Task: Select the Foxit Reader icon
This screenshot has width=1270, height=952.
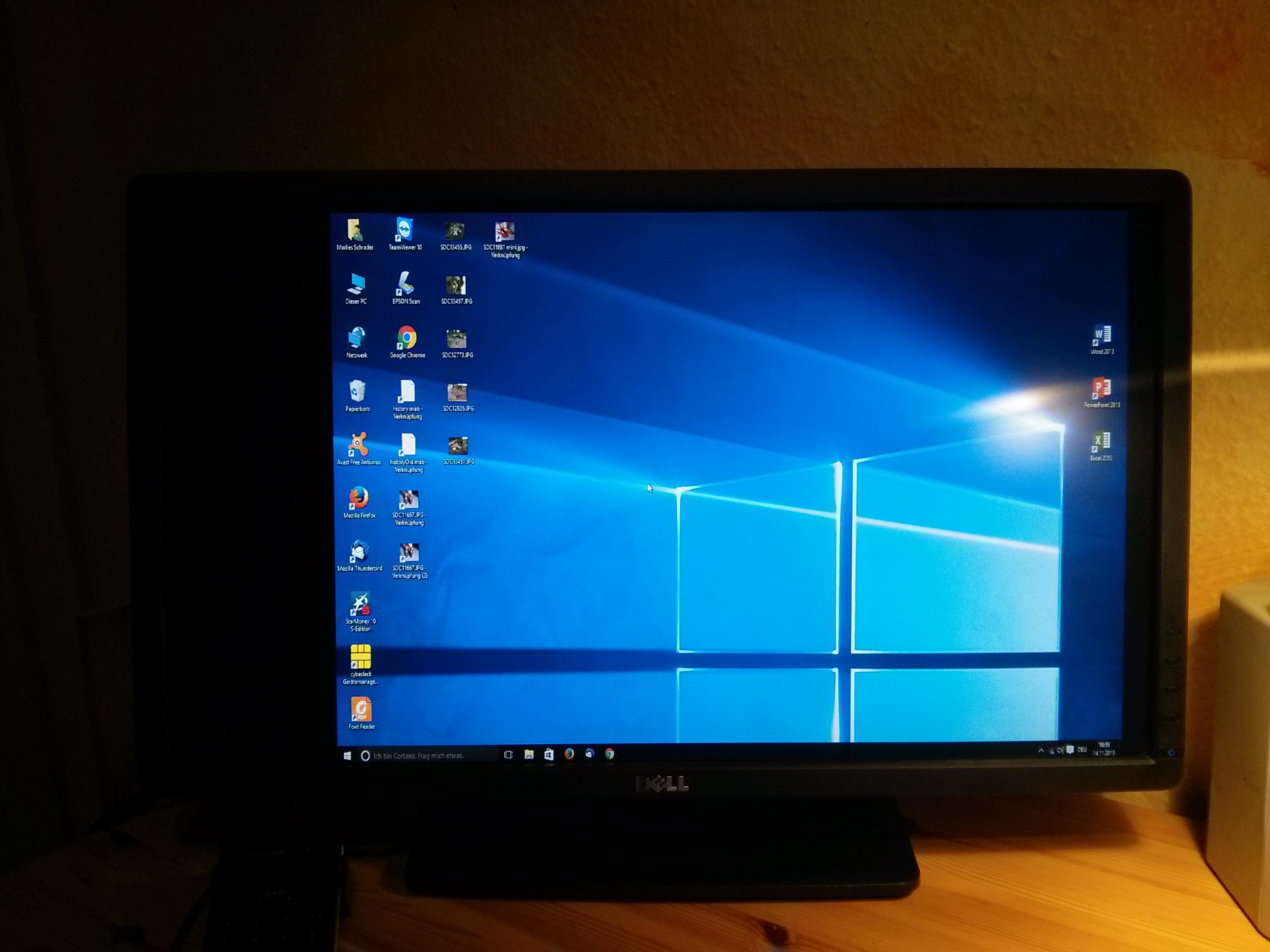Action: coord(361,710)
